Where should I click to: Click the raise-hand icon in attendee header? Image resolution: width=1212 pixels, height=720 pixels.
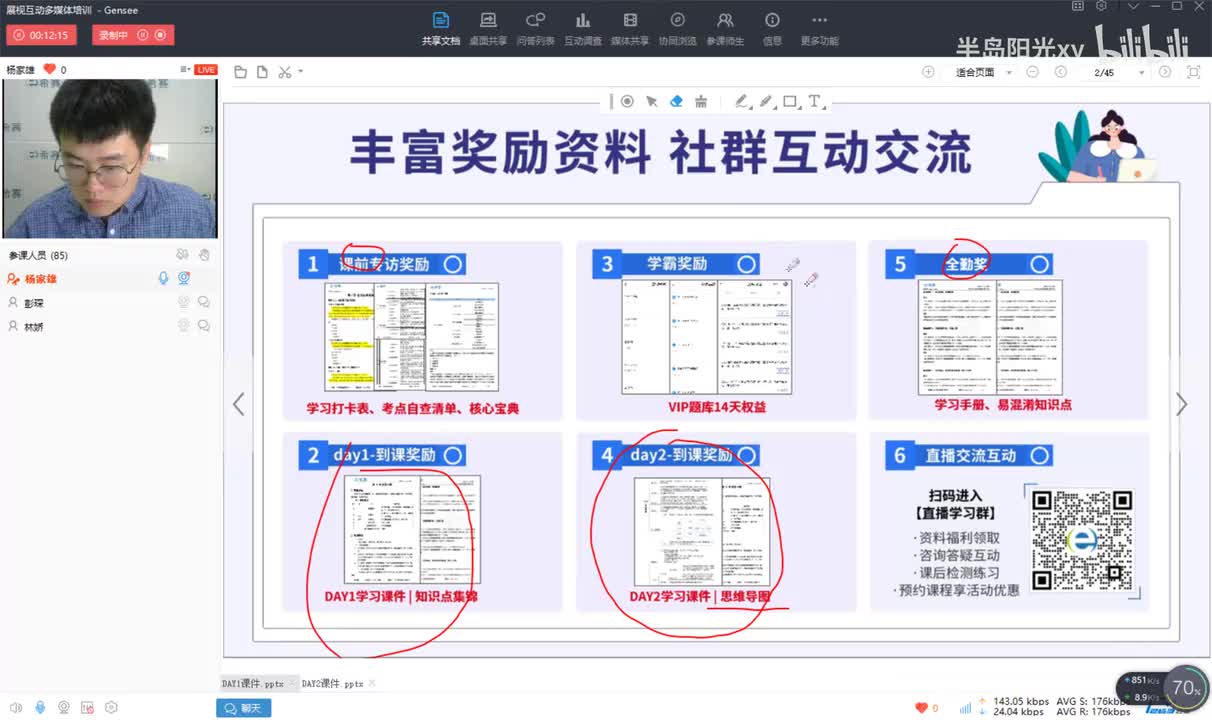coord(204,255)
